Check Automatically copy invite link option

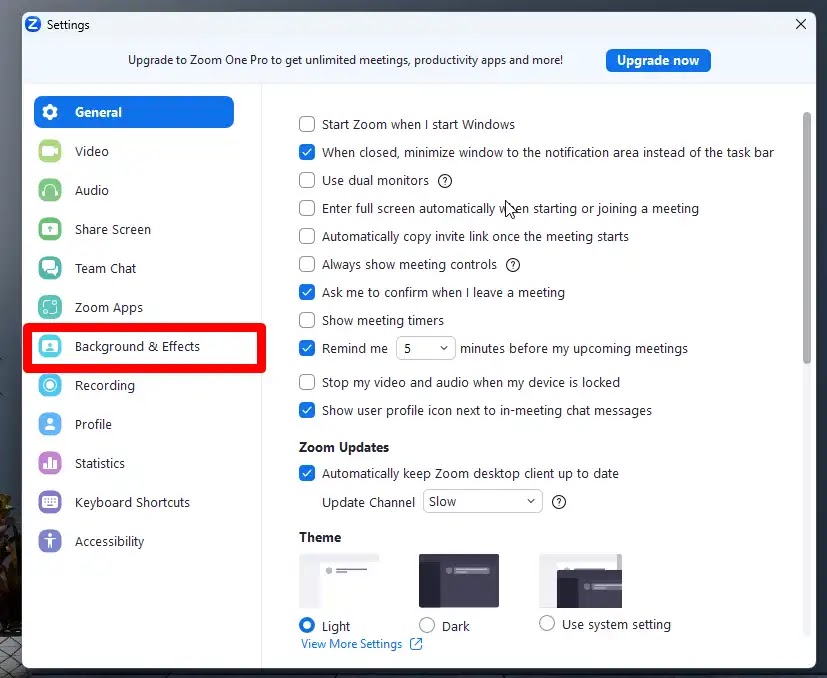pos(307,236)
